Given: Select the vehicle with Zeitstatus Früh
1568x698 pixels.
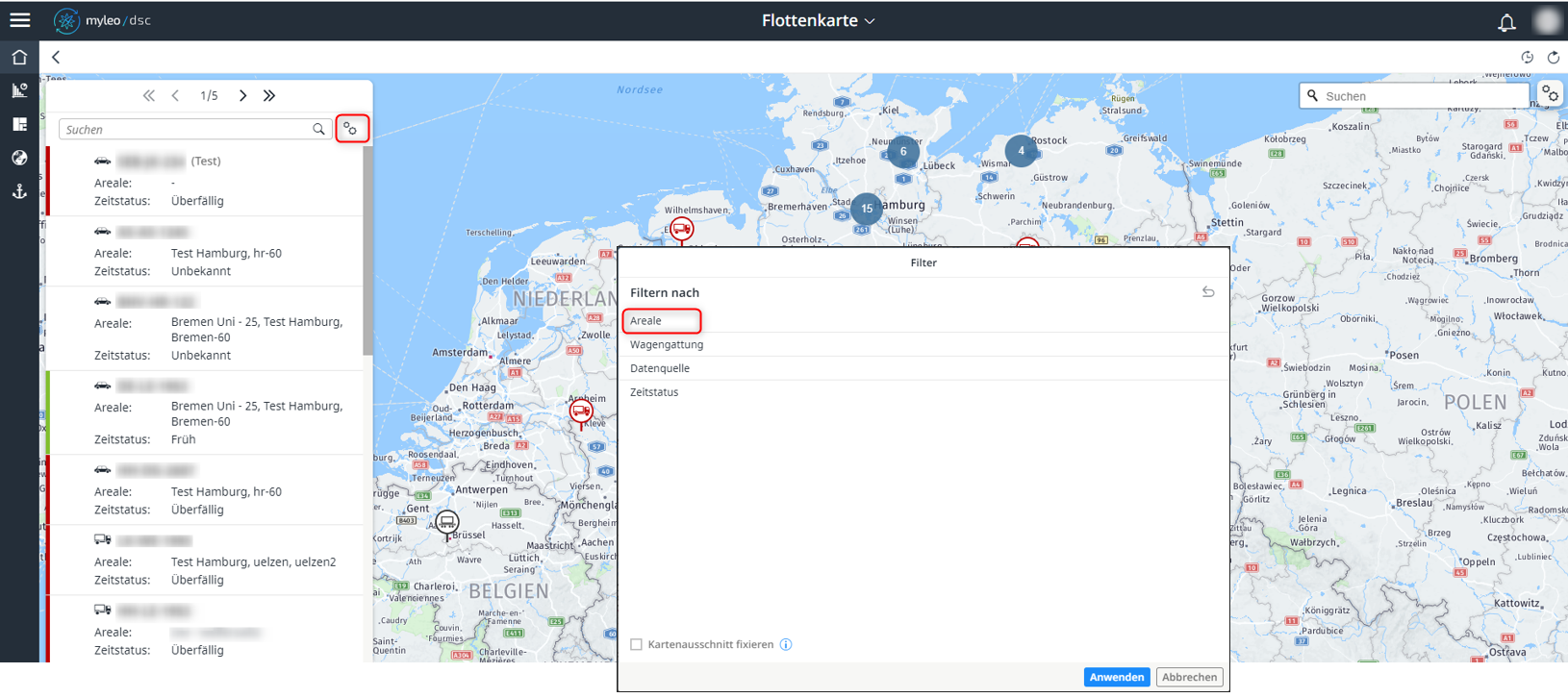Looking at the screenshot, I should [205, 412].
